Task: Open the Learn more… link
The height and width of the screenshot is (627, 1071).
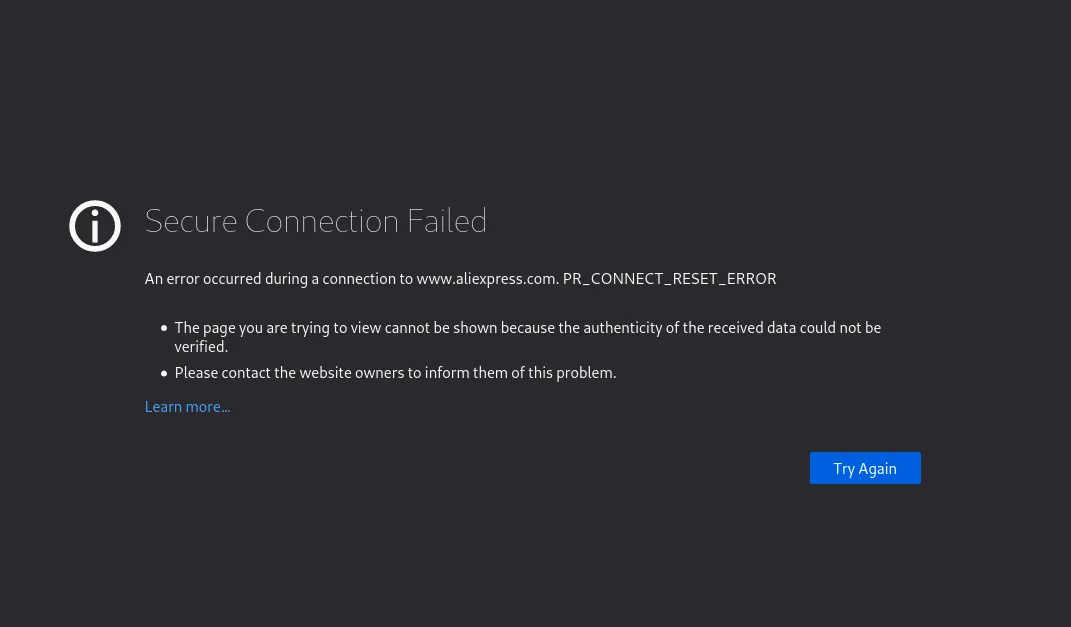Action: tap(187, 407)
